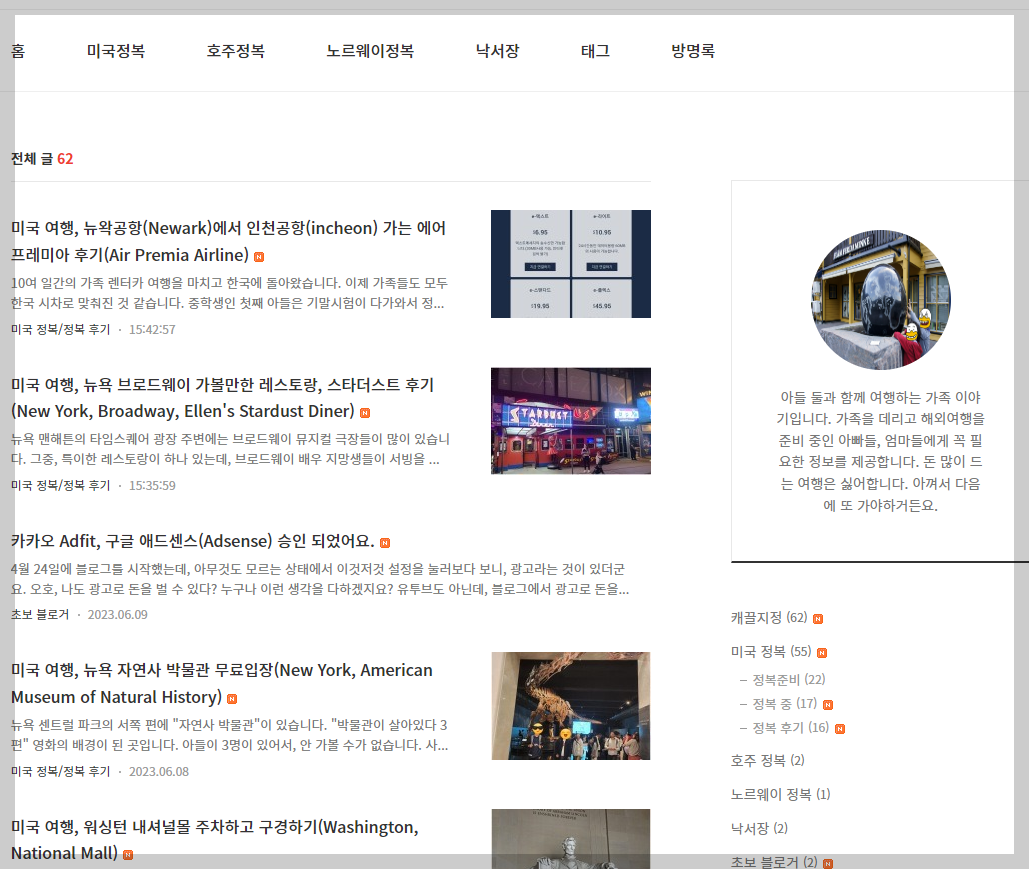The image size is (1029, 869).
Task: Open 초보 블로거 category under Adsense post
Action: tap(40, 614)
